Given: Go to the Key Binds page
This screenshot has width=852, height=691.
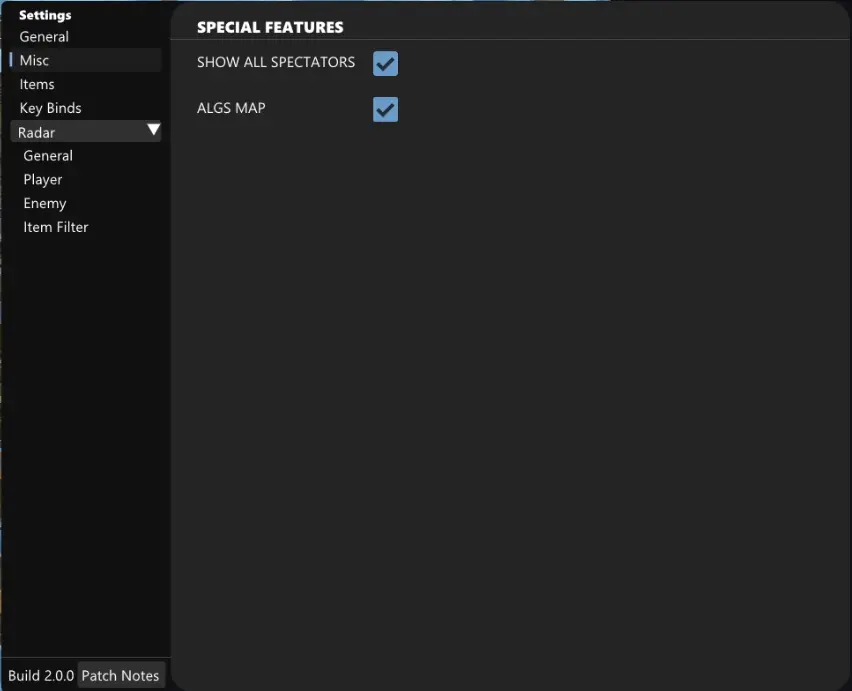Looking at the screenshot, I should [50, 108].
